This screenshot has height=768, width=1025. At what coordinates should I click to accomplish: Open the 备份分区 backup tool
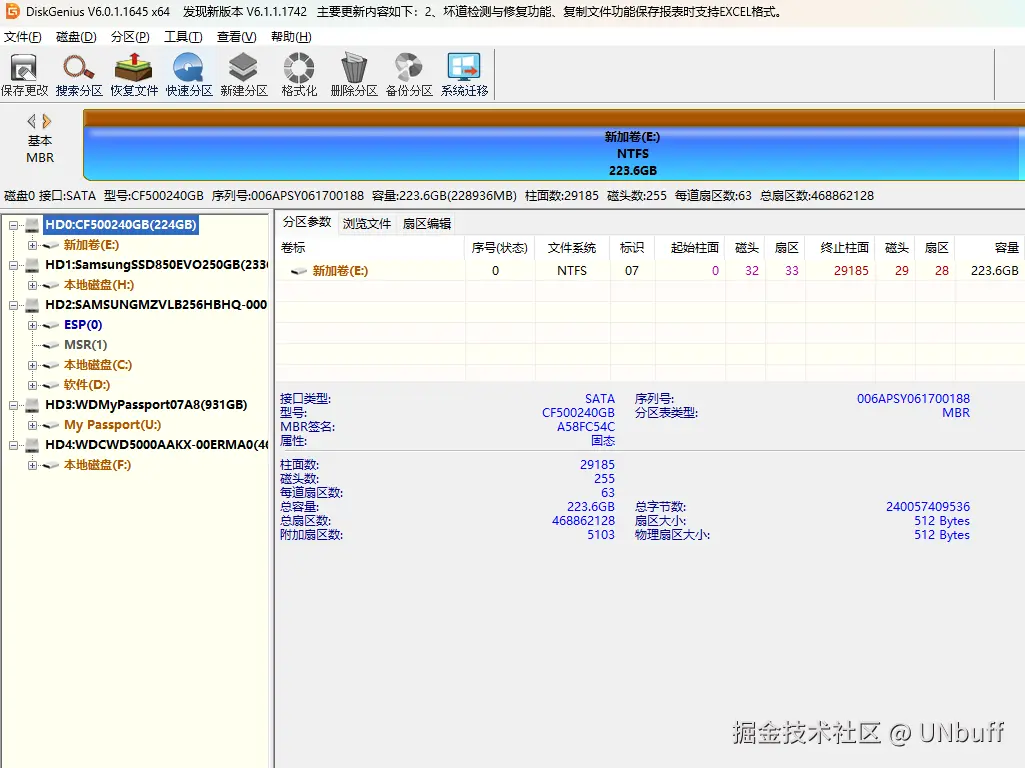(409, 75)
